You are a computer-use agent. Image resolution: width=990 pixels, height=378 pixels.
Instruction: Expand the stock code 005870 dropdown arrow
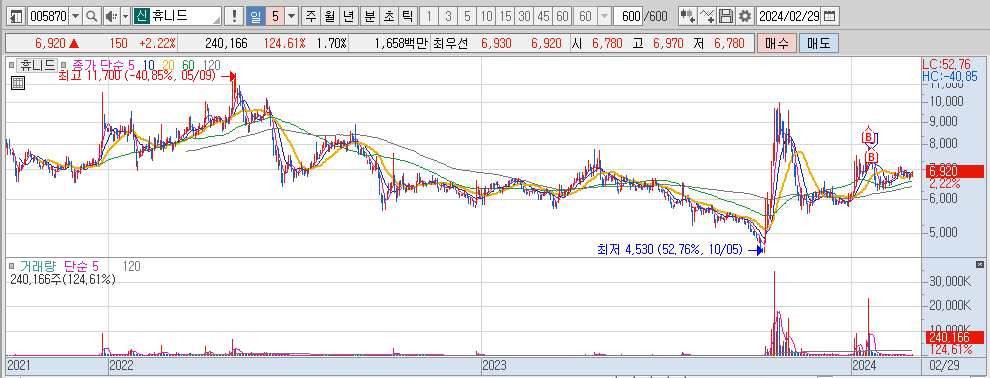pyautogui.click(x=76, y=16)
